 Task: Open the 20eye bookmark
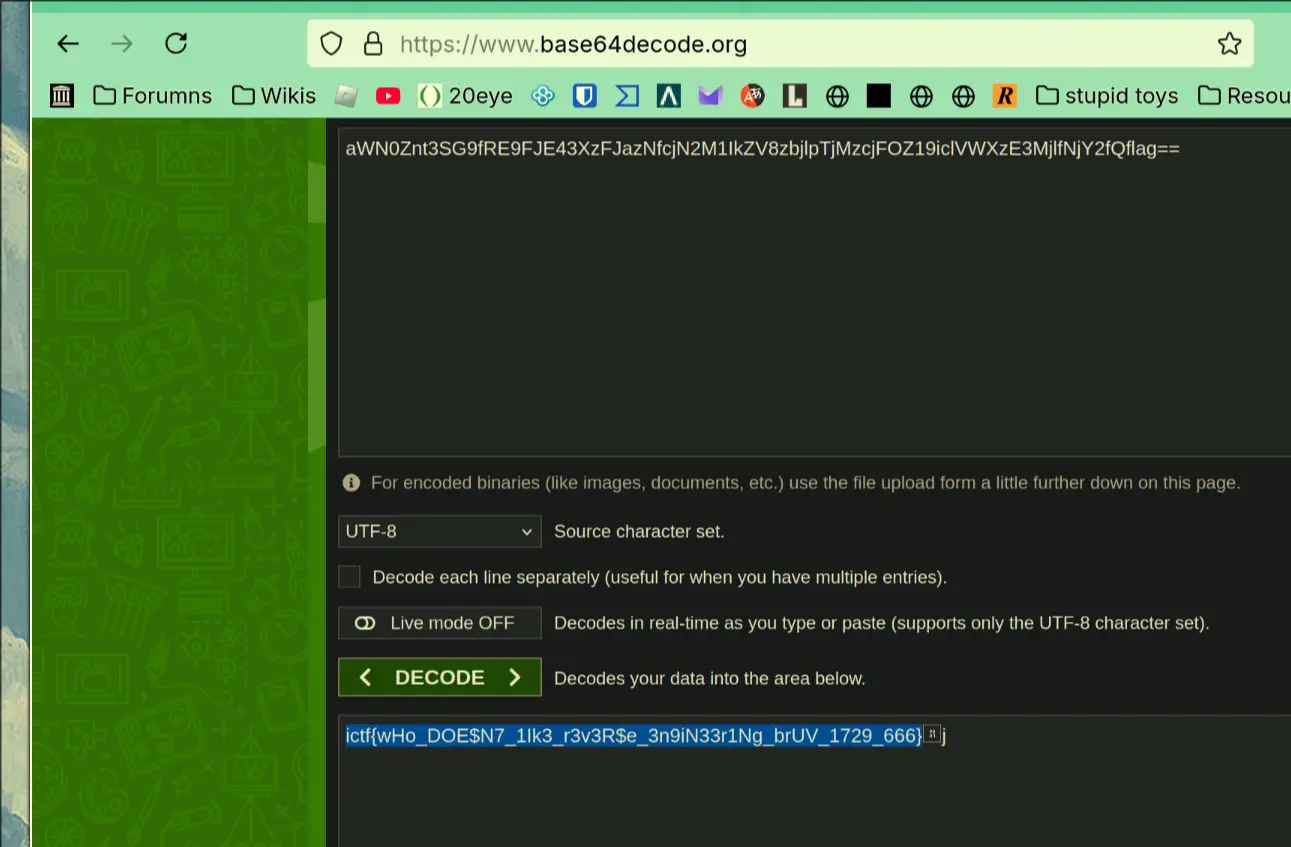(465, 96)
